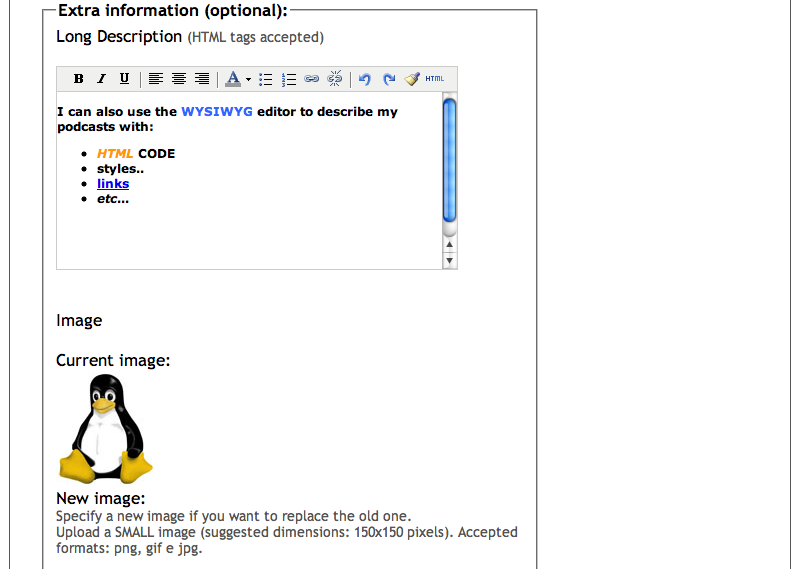Remove link with broken chain icon
Viewport: 812px width, 569px height.
pyautogui.click(x=335, y=79)
